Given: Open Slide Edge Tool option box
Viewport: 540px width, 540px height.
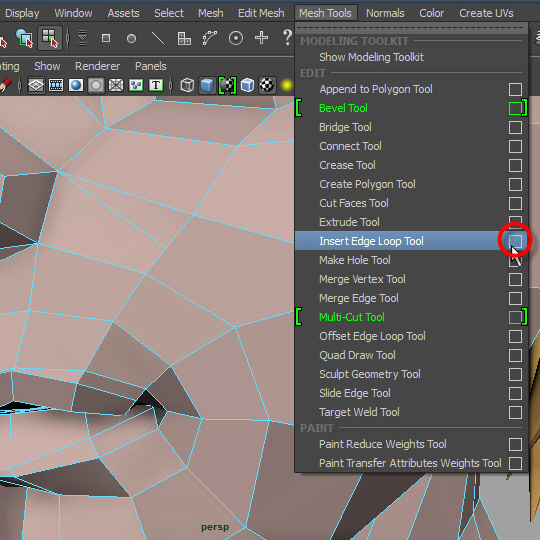Looking at the screenshot, I should 515,393.
